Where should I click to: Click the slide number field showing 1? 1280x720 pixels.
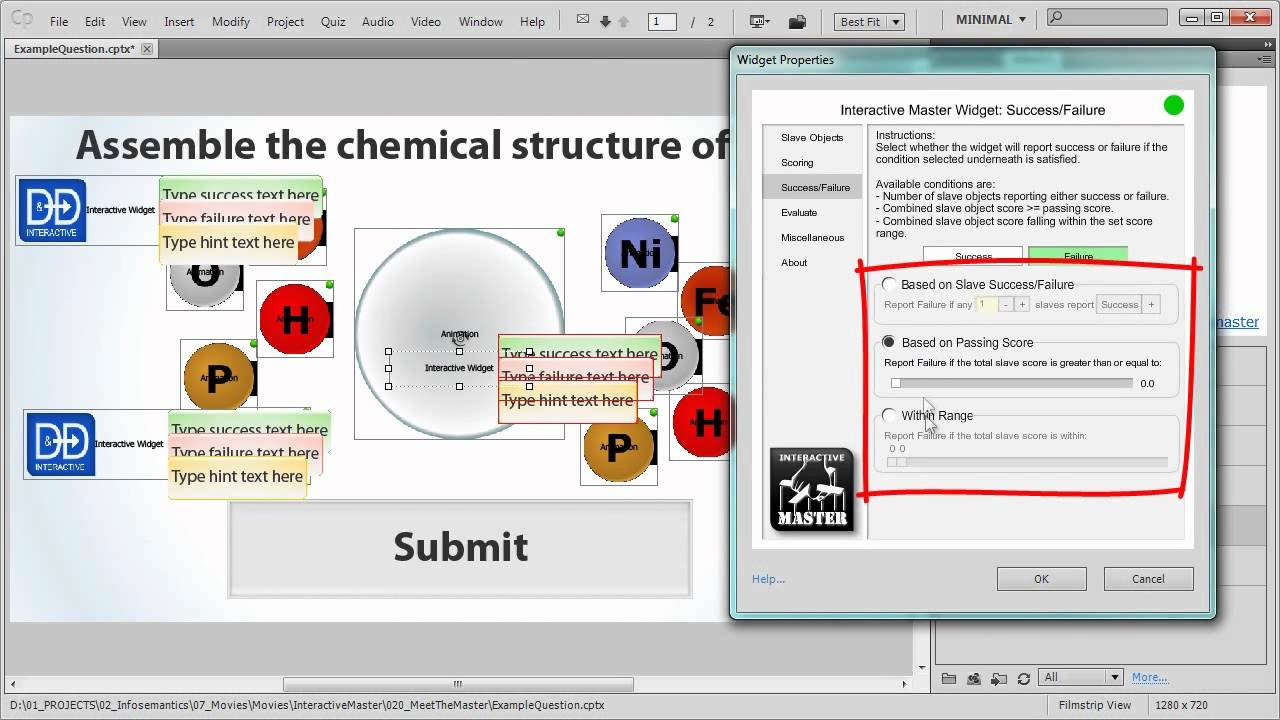[662, 21]
